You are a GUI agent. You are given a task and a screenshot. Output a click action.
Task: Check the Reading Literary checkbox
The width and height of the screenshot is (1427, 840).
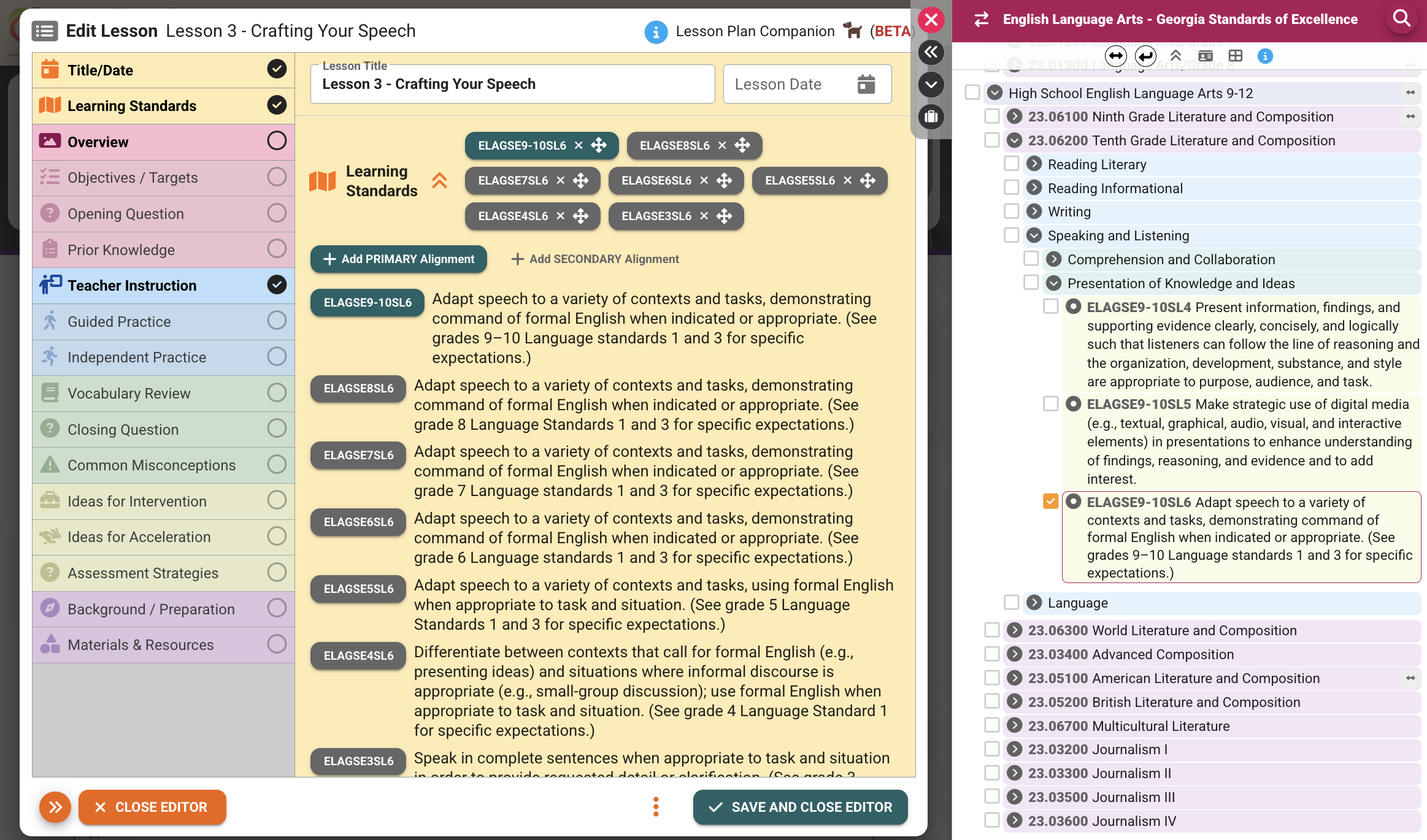[1011, 163]
